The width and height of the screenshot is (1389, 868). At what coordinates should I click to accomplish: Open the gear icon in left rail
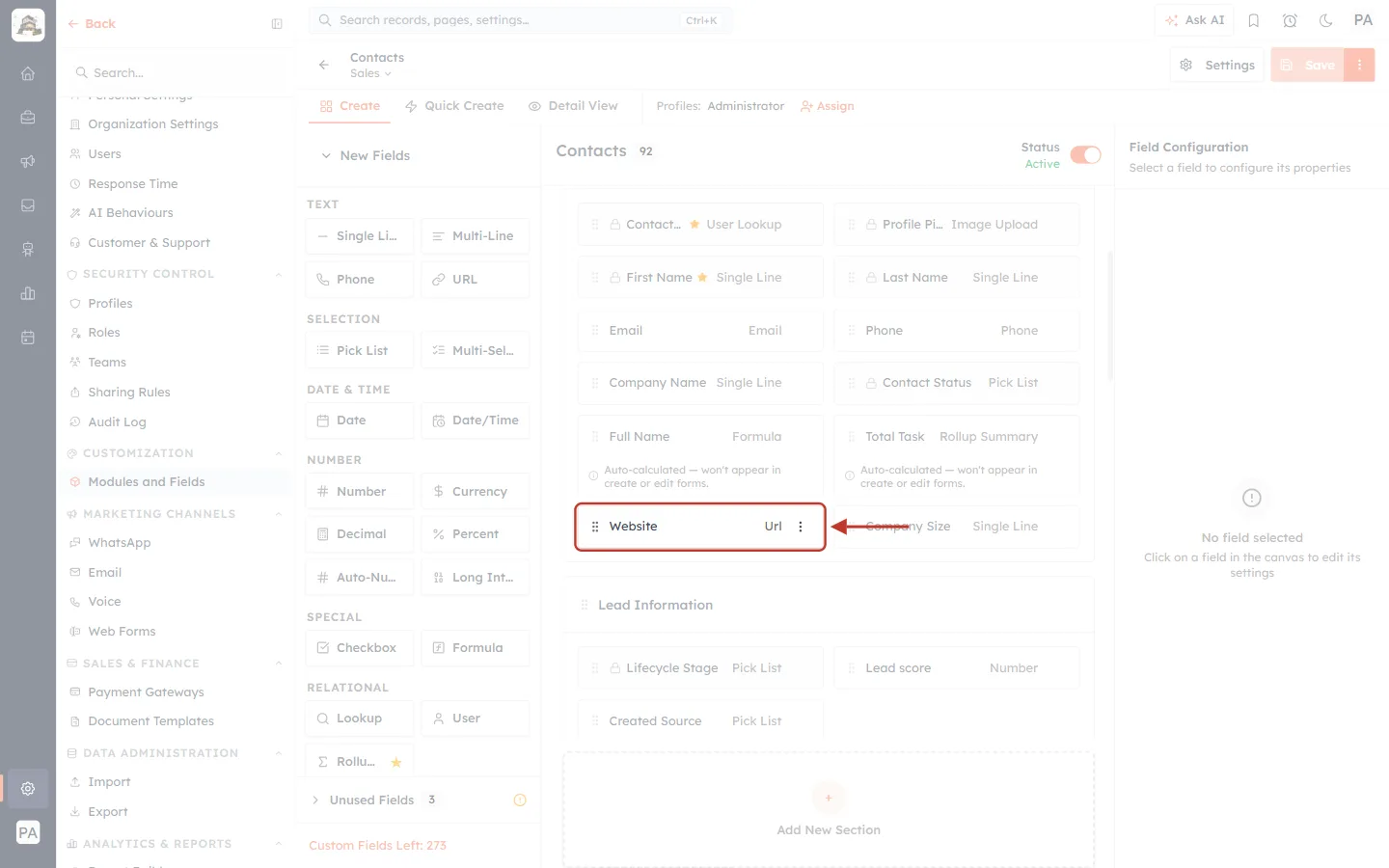point(28,788)
